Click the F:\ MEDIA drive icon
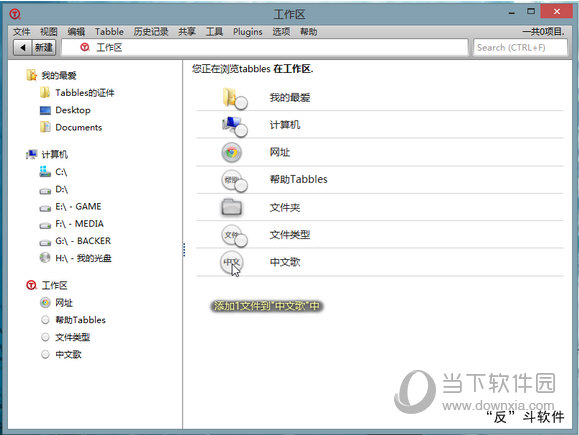The image size is (579, 435). (45, 225)
